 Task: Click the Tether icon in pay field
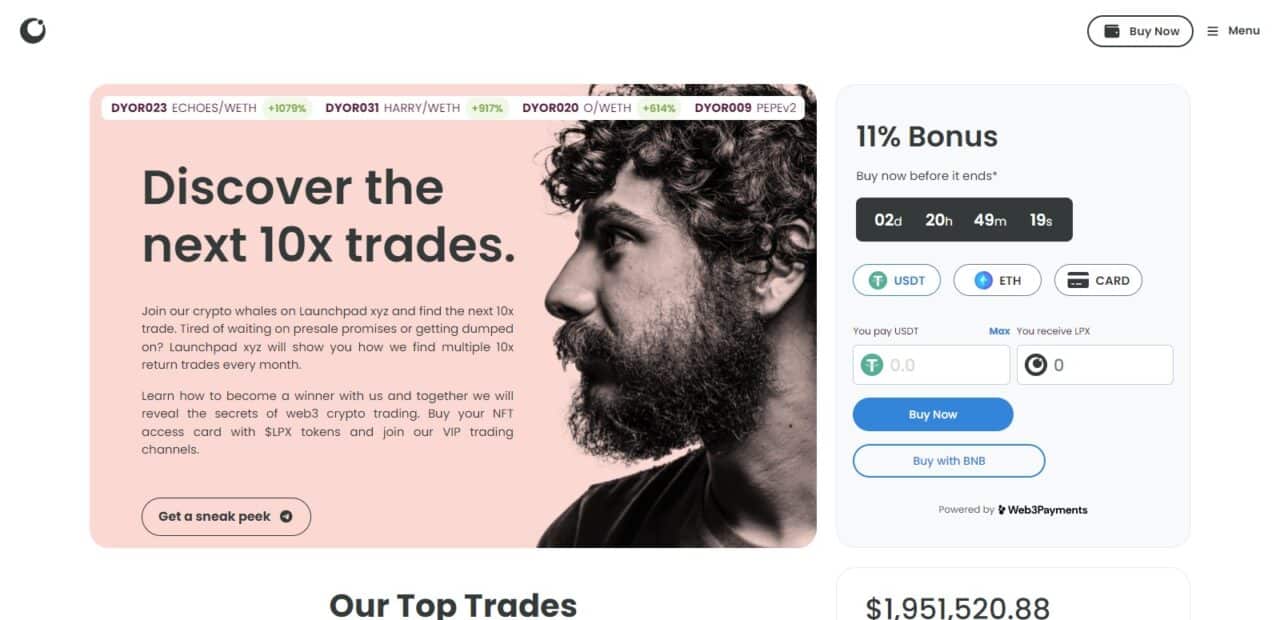(872, 365)
